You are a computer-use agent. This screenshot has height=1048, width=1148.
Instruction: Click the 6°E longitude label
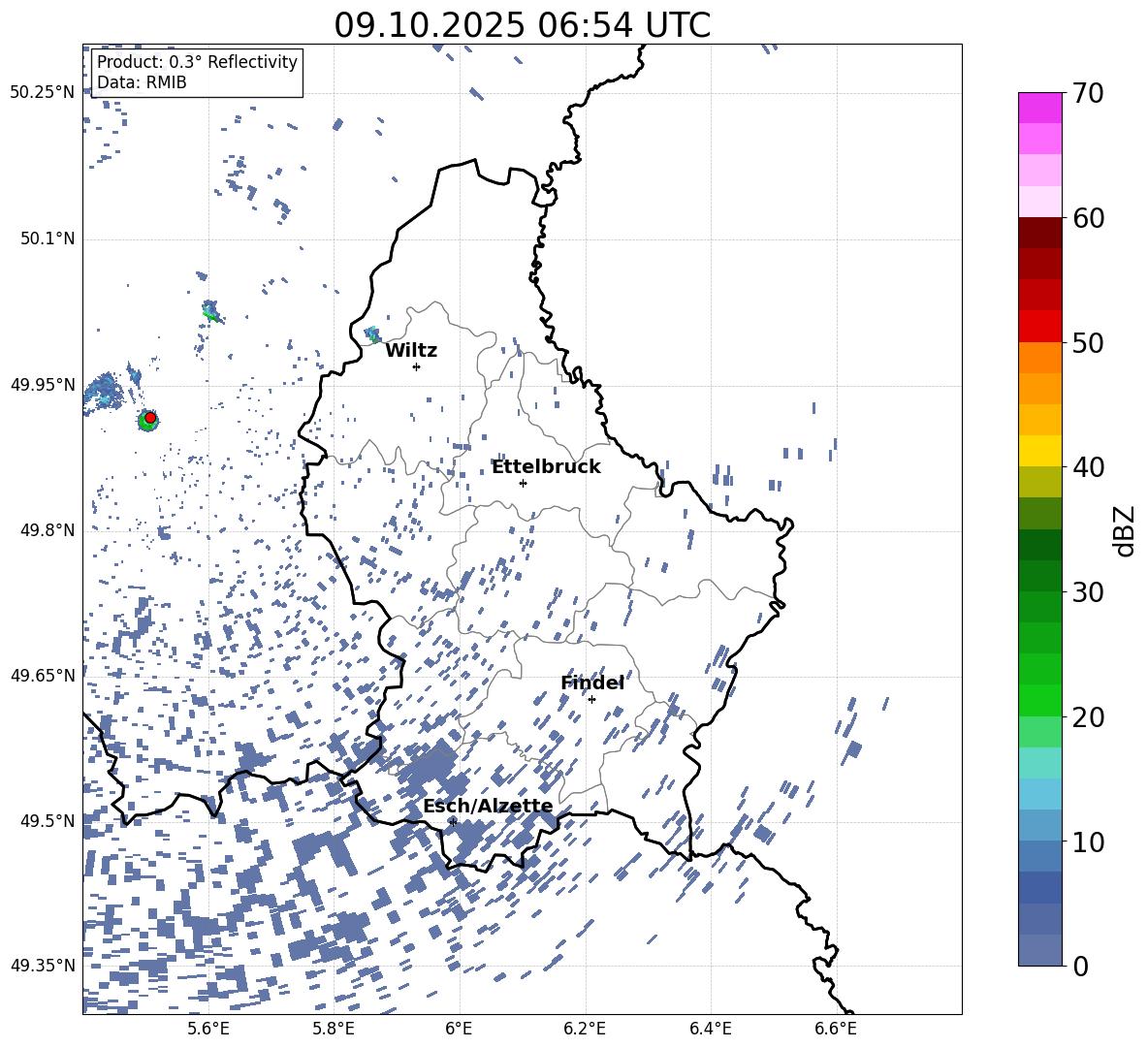(x=459, y=1029)
